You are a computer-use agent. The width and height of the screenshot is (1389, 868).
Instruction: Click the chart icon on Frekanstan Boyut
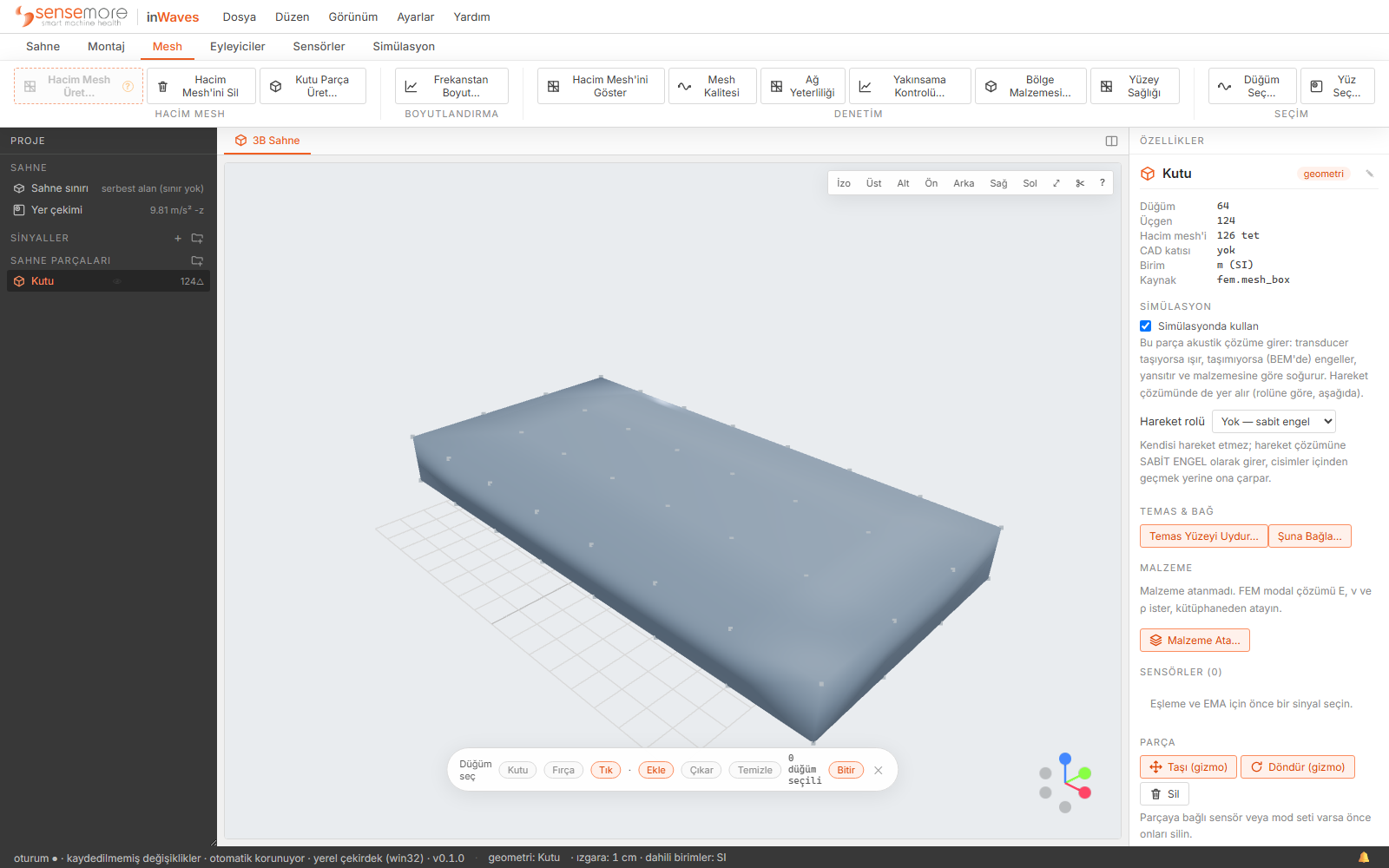411,86
